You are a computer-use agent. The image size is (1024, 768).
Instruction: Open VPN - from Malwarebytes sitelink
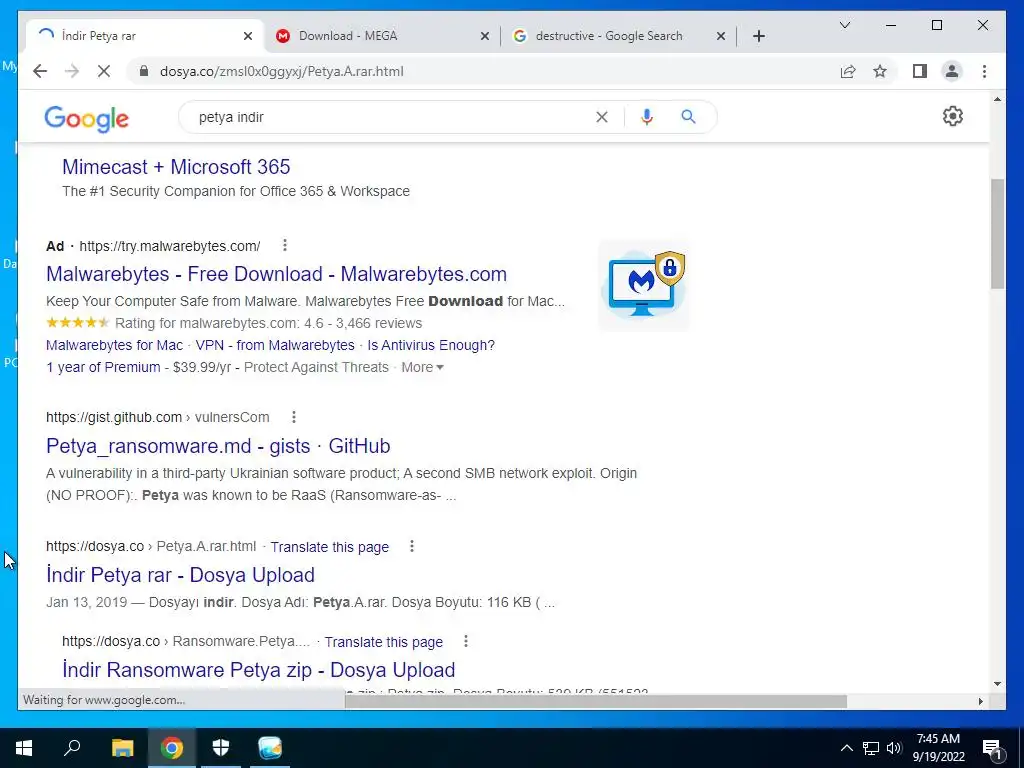[275, 345]
